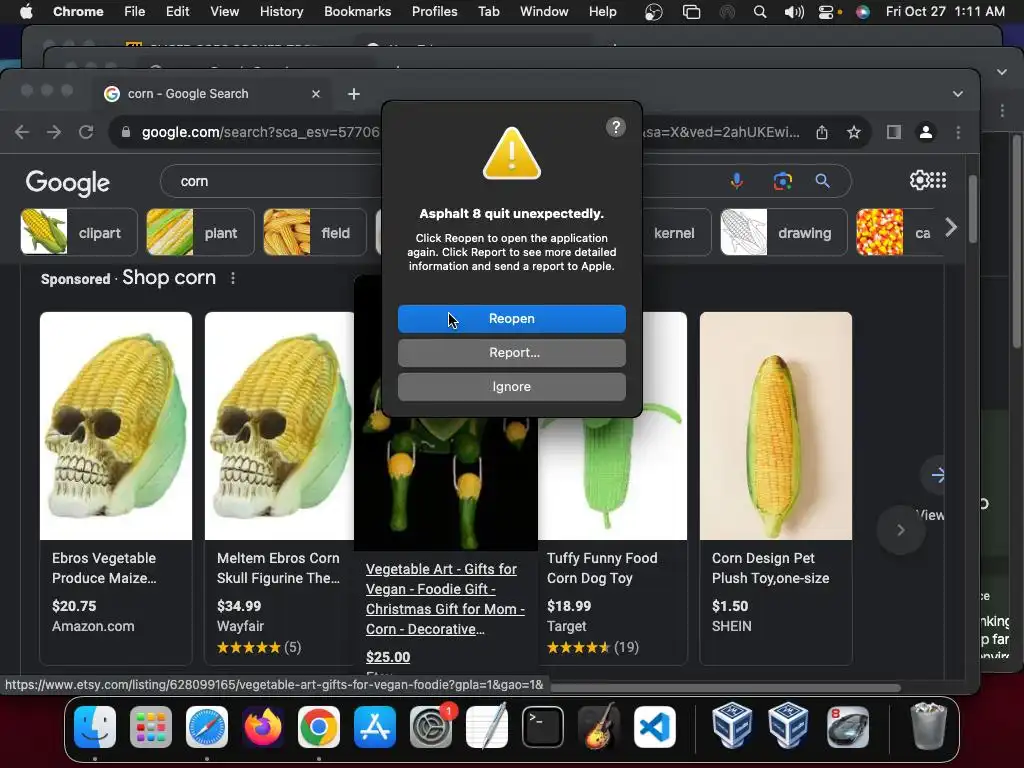Open Launchpad from the Dock
The height and width of the screenshot is (768, 1024).
point(151,726)
